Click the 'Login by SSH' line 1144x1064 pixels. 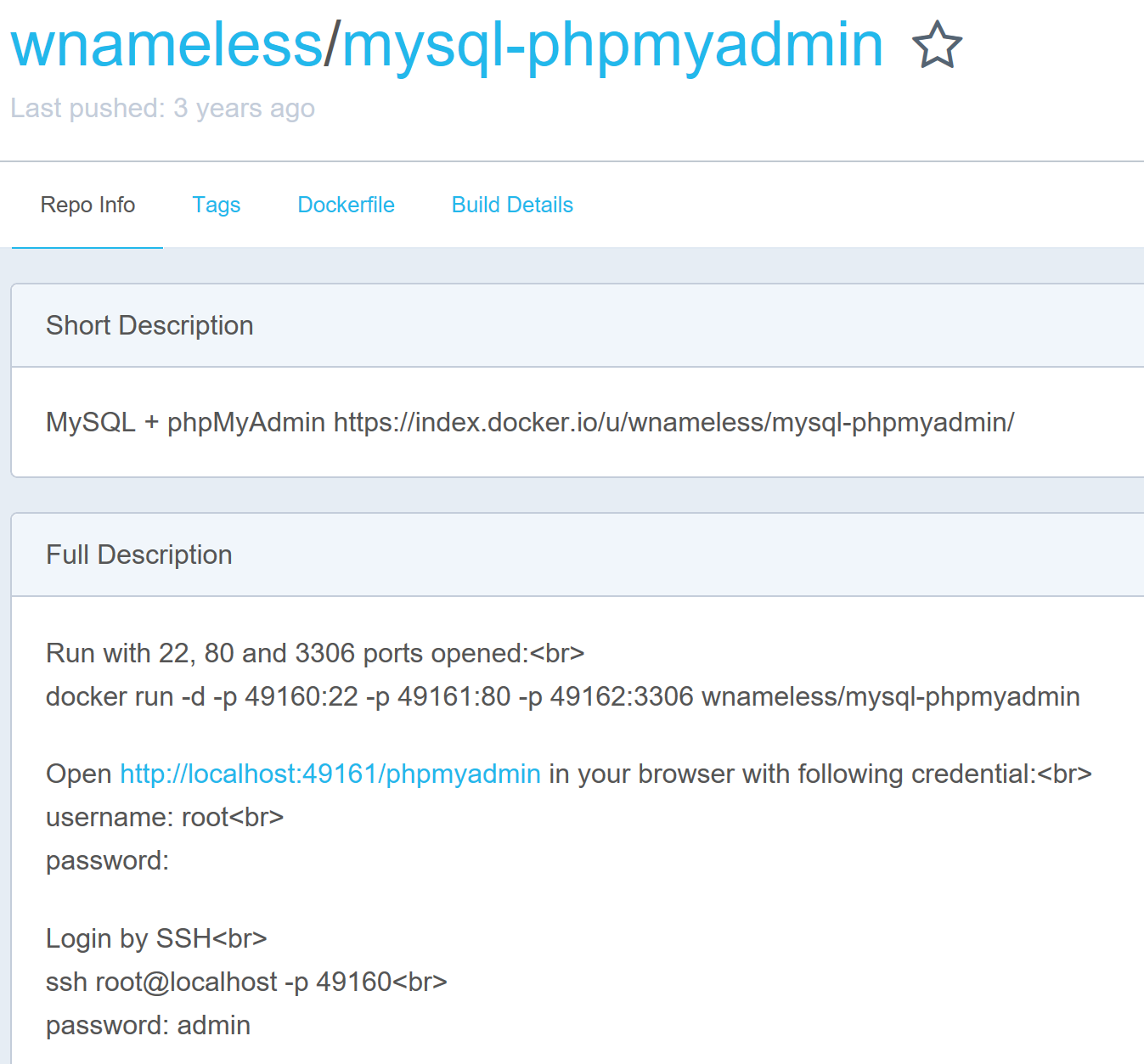tap(156, 938)
